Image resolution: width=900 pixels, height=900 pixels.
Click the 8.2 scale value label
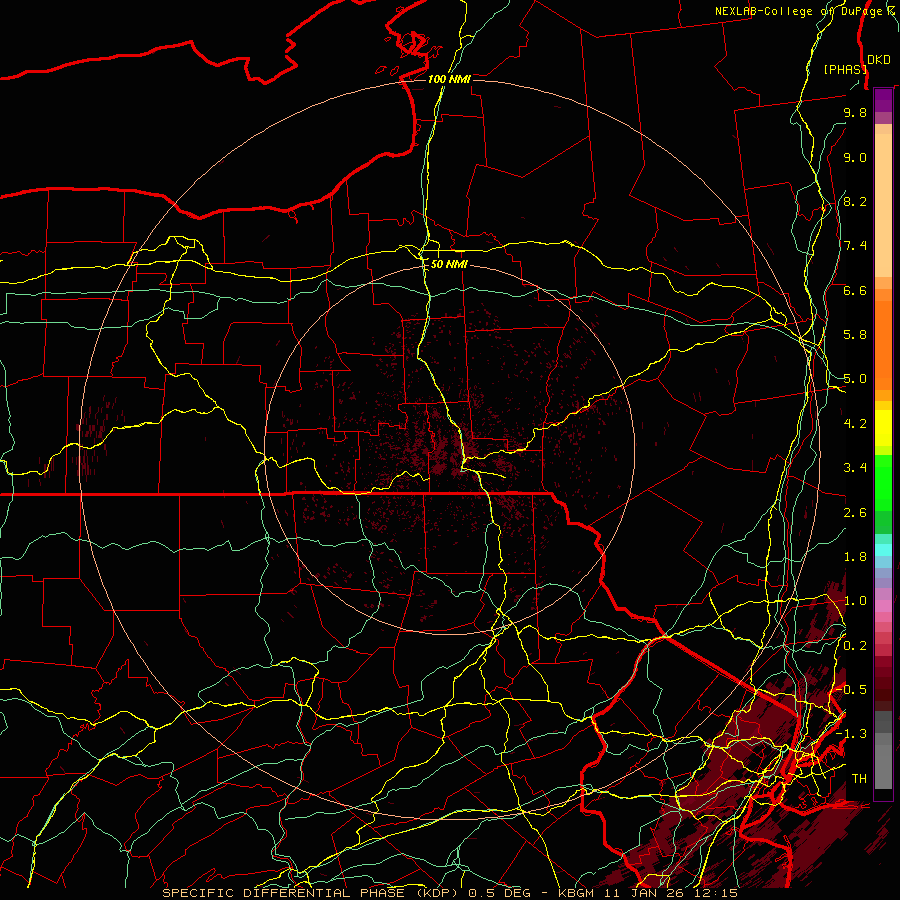coord(855,201)
